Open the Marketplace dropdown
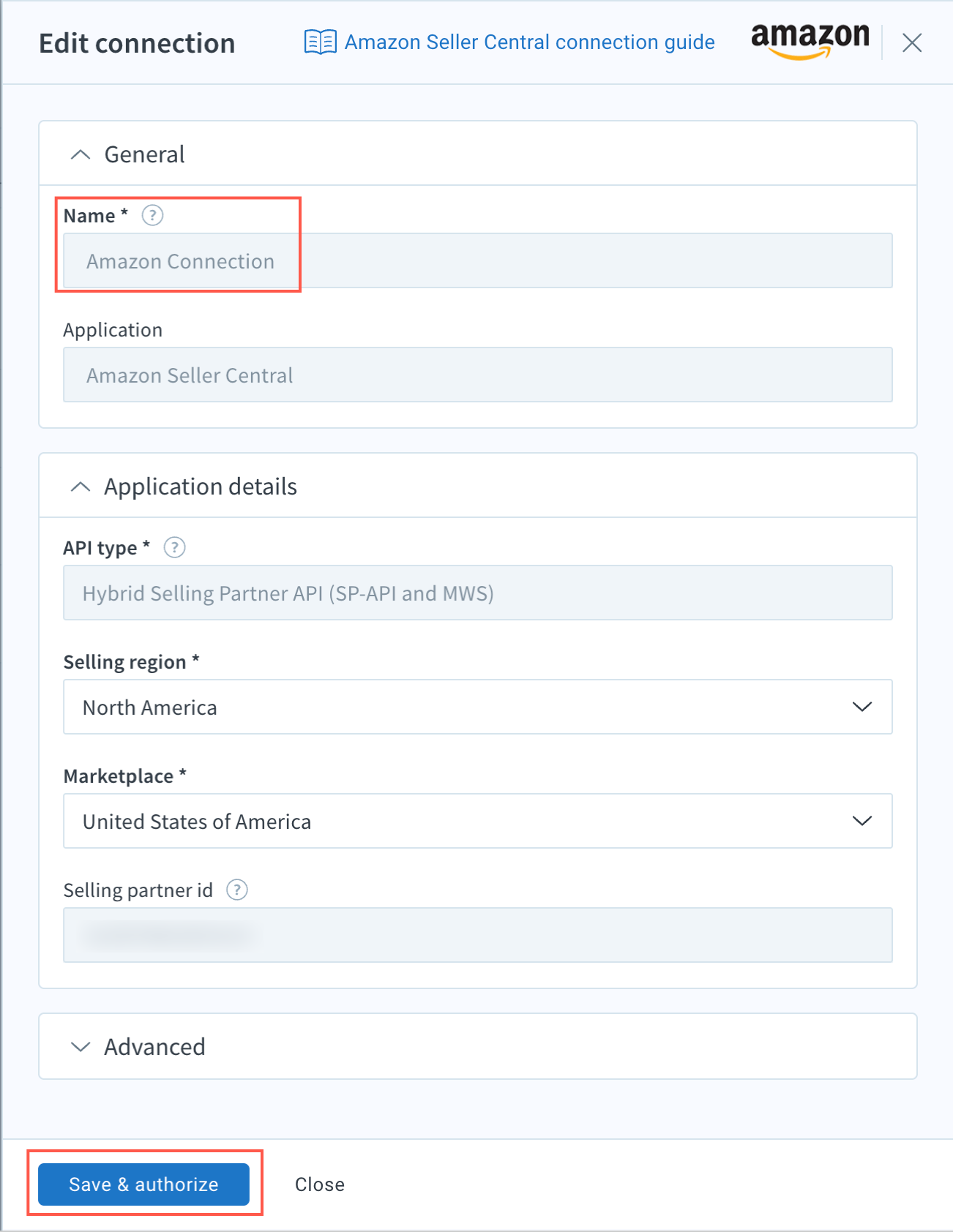This screenshot has height=1232, width=953. click(x=478, y=821)
